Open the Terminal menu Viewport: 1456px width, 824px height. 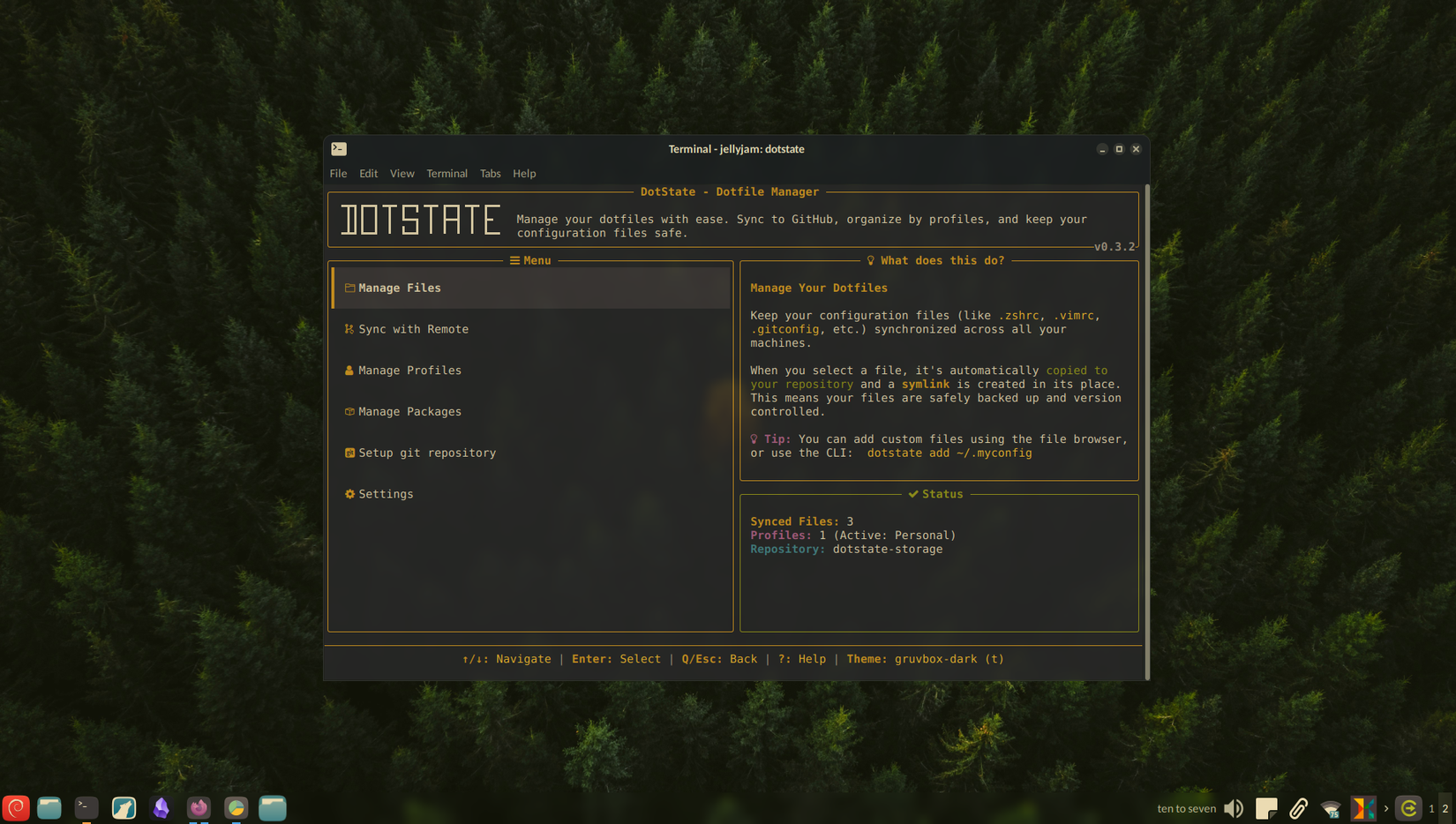point(447,174)
